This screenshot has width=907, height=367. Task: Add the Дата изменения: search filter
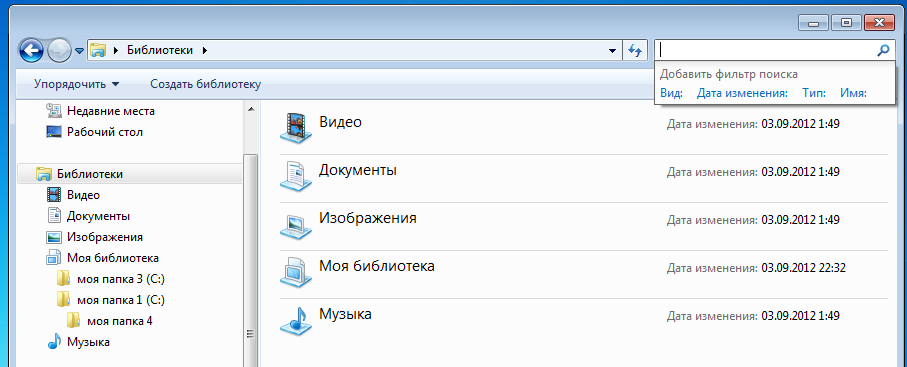pos(742,93)
